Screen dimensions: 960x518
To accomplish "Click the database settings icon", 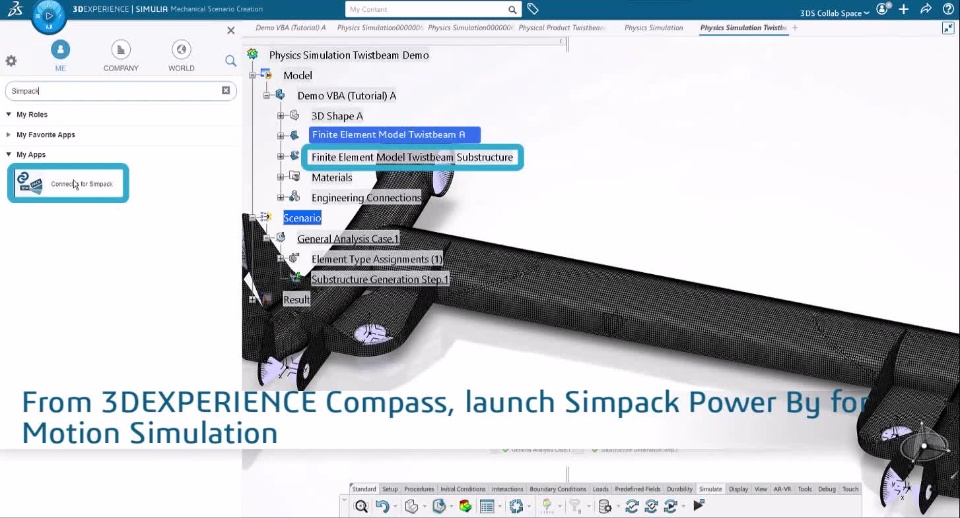I will [605, 506].
